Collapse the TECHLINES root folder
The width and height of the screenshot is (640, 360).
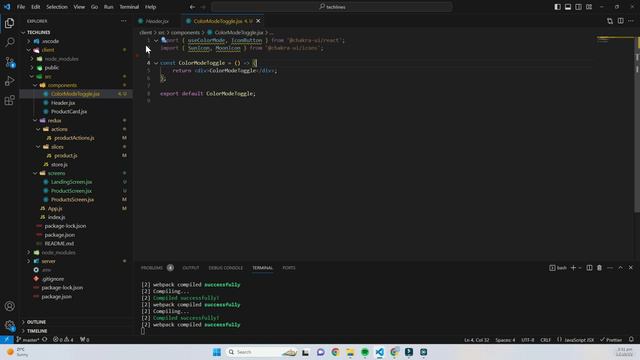pyautogui.click(x=23, y=32)
